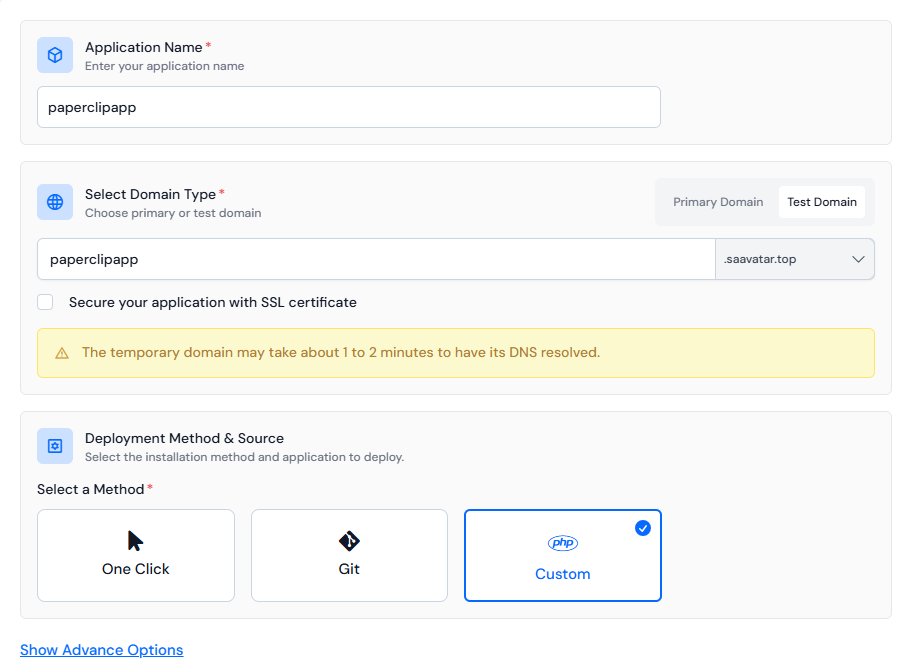Switch to the Primary Domain tab

point(718,202)
